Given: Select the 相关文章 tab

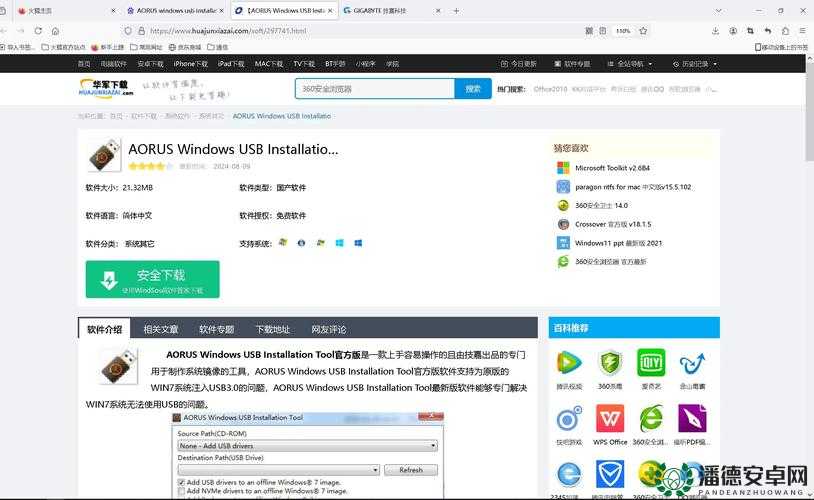Looking at the screenshot, I should pyautogui.click(x=160, y=329).
